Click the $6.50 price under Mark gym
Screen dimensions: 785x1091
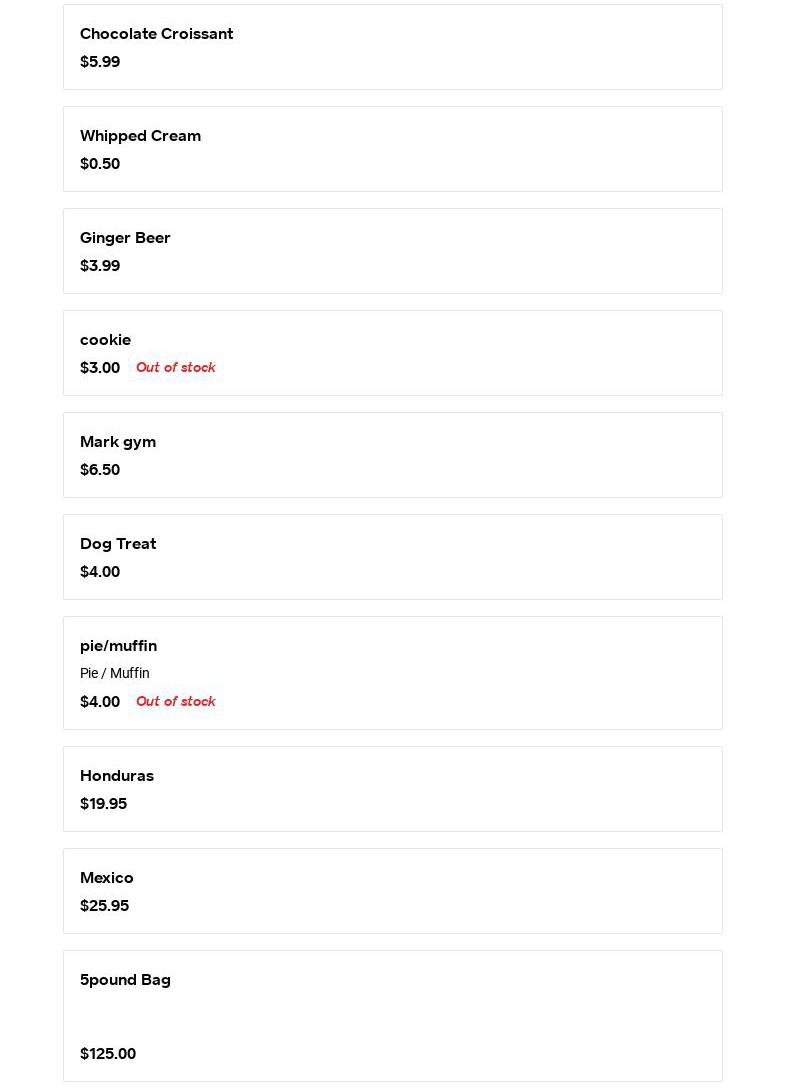click(100, 470)
